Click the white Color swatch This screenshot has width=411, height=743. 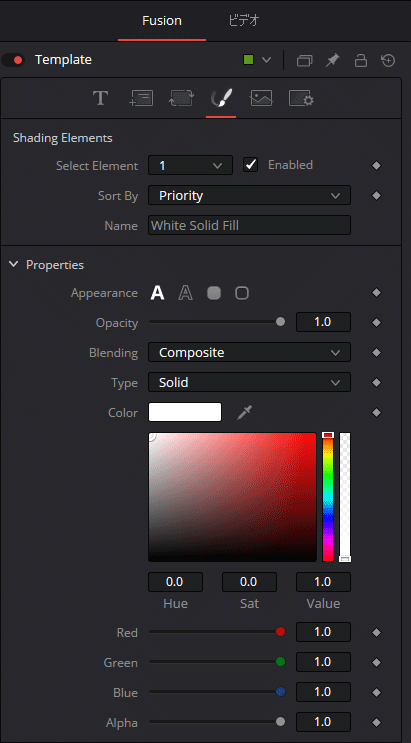(185, 412)
